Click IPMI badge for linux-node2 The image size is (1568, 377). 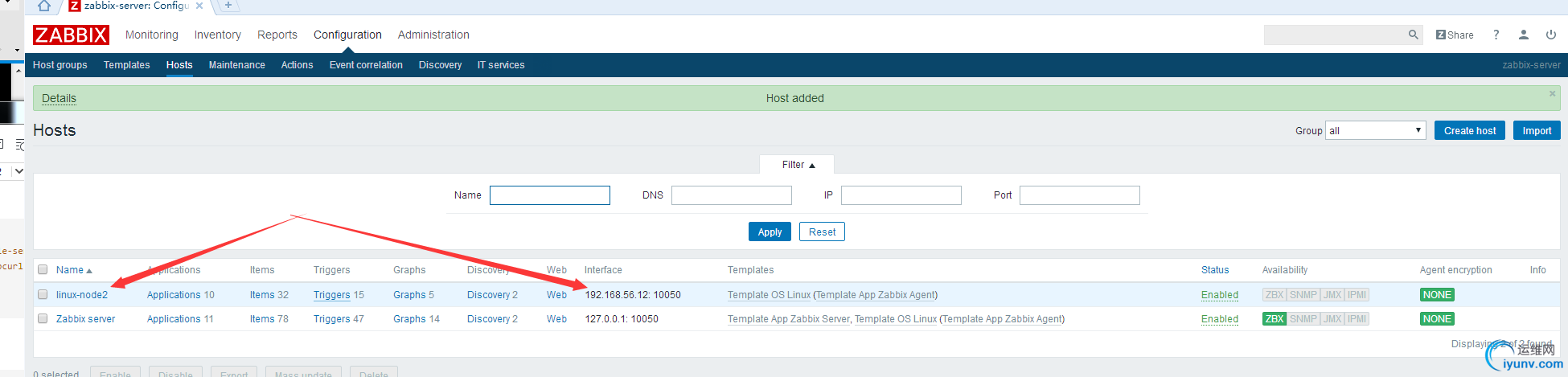tap(1357, 295)
